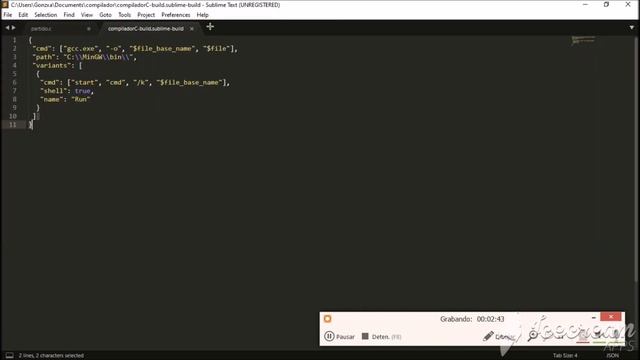This screenshot has height=360, width=640.
Task: Click the minimap preview
Action: 584,40
